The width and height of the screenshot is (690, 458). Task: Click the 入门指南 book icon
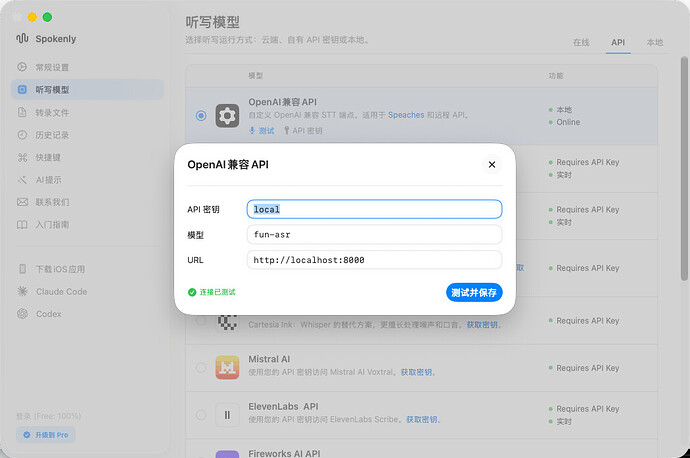(22, 224)
